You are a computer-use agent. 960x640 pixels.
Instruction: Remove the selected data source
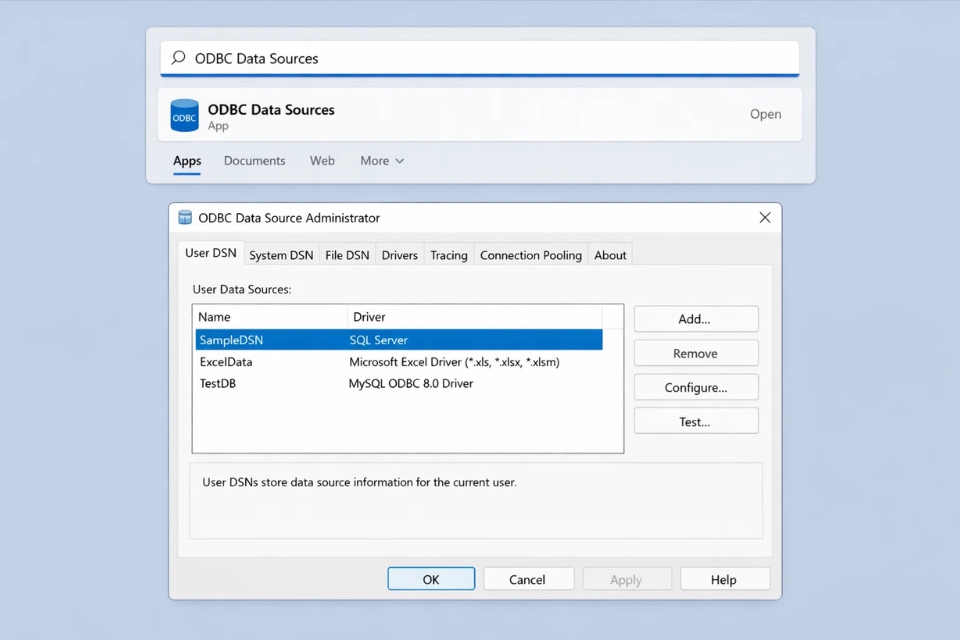pyautogui.click(x=695, y=353)
